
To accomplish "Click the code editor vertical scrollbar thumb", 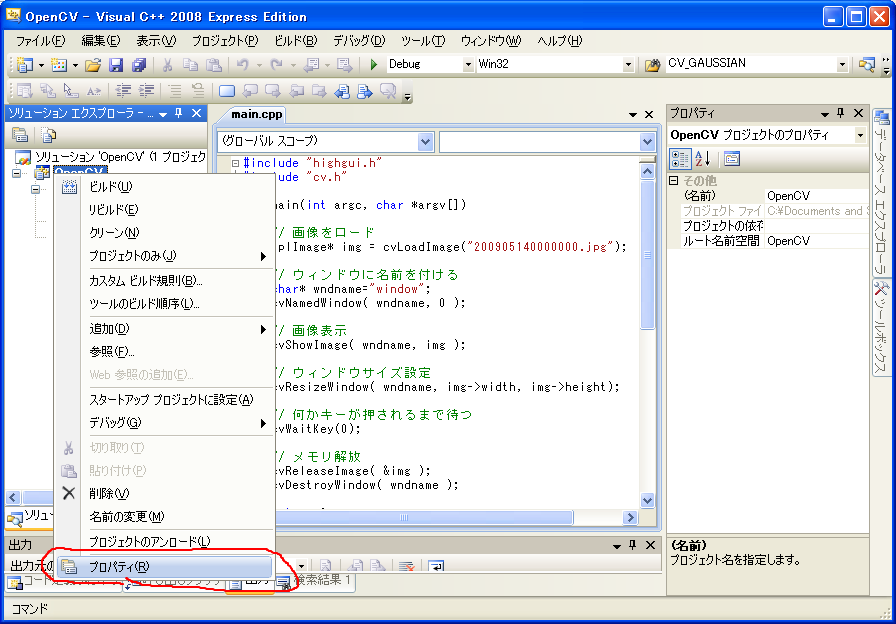I will 647,254.
